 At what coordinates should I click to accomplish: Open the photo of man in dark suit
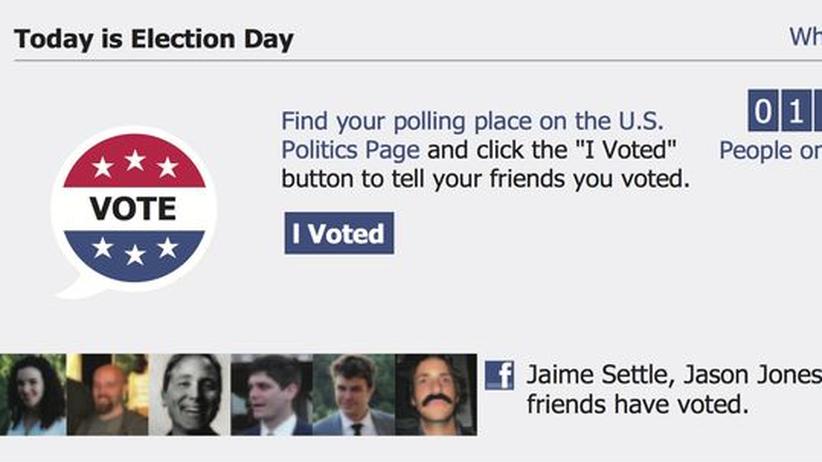point(272,394)
